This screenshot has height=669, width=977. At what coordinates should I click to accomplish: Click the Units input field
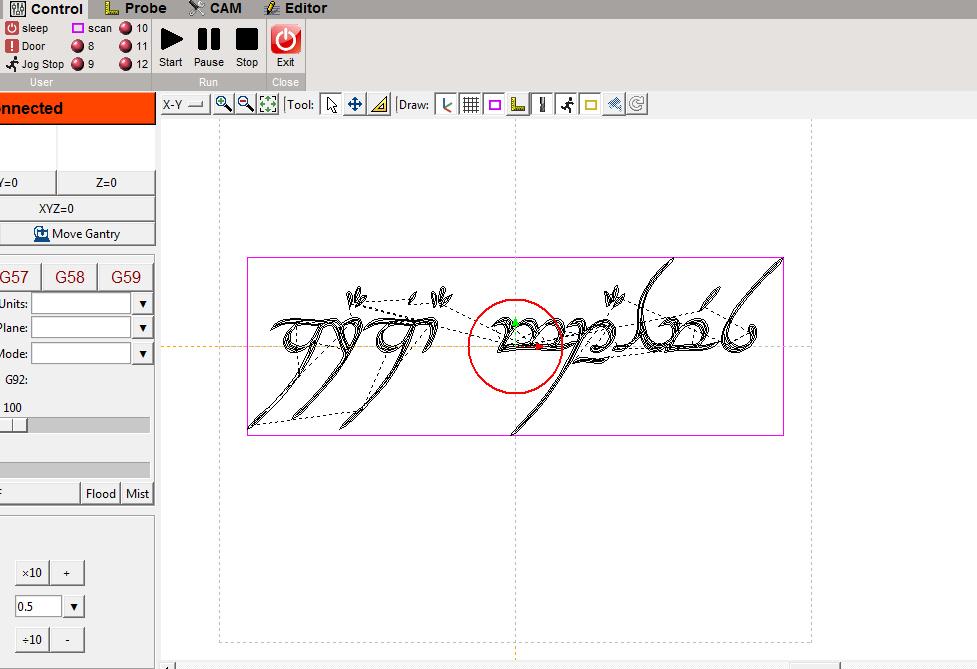[x=81, y=304]
